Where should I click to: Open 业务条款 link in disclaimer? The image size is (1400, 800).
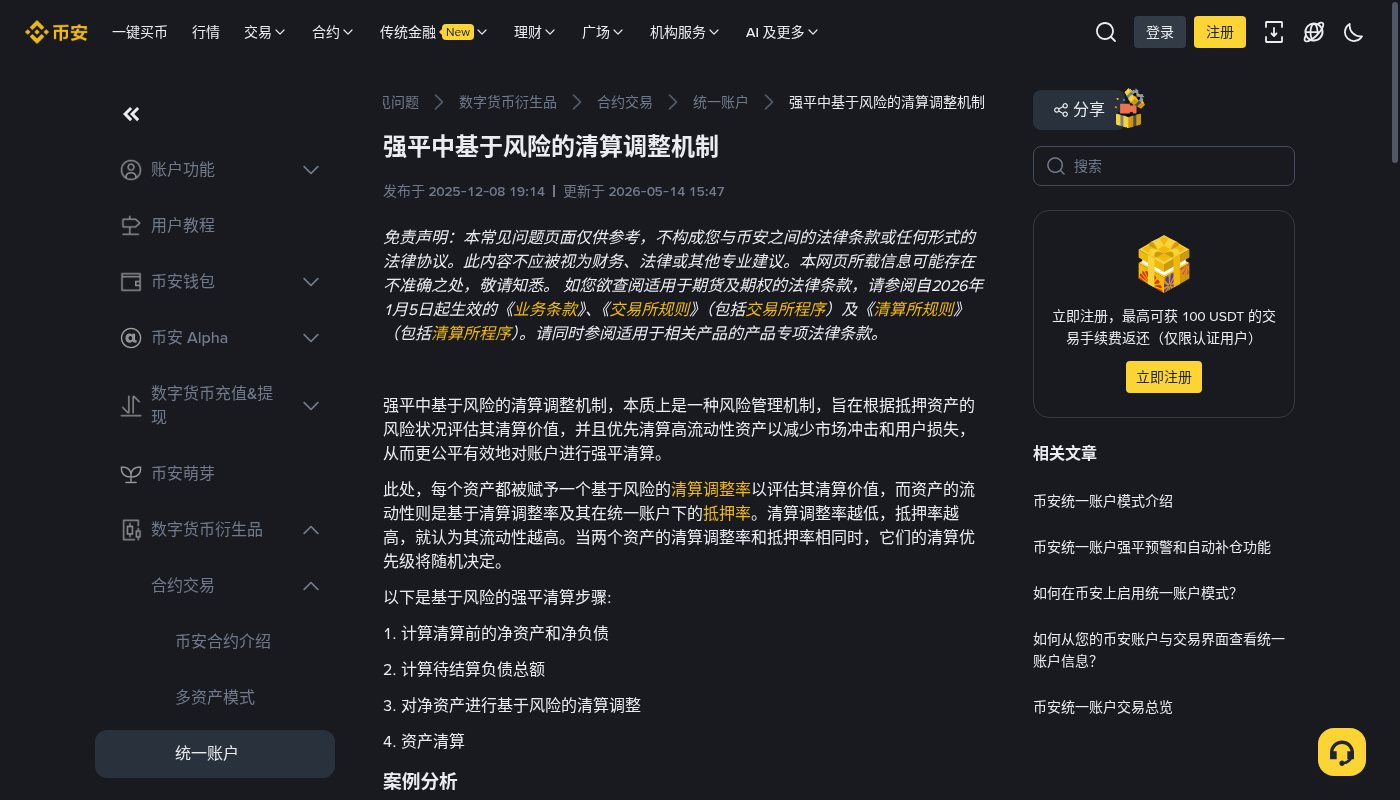[546, 309]
